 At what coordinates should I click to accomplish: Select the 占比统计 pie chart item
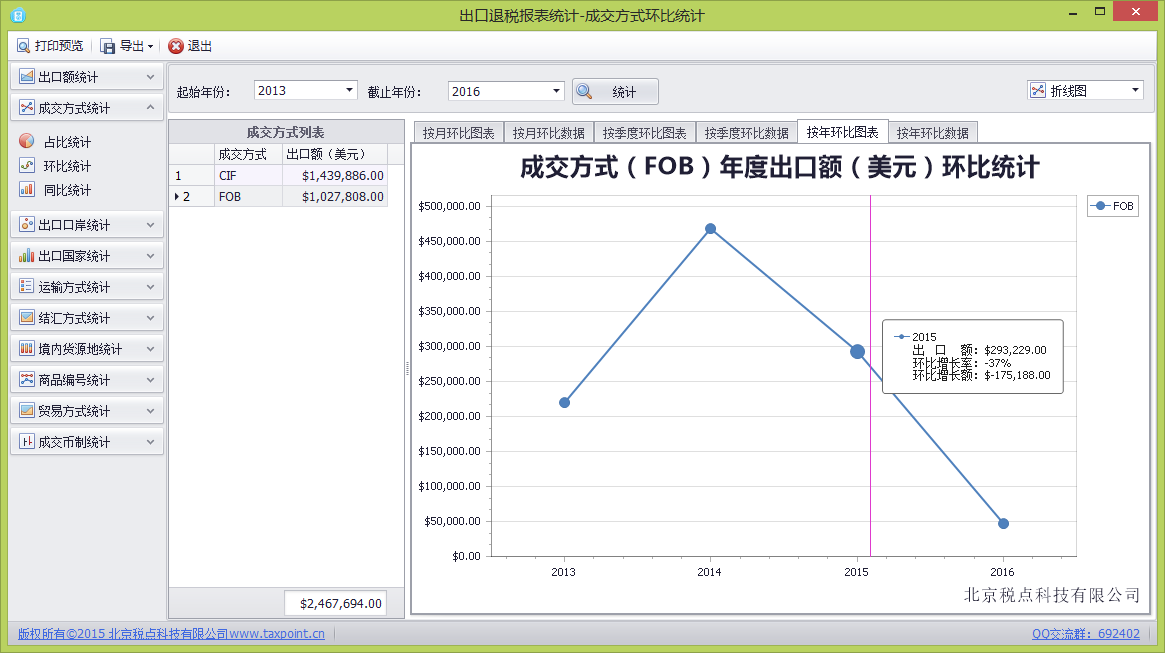coord(27,142)
